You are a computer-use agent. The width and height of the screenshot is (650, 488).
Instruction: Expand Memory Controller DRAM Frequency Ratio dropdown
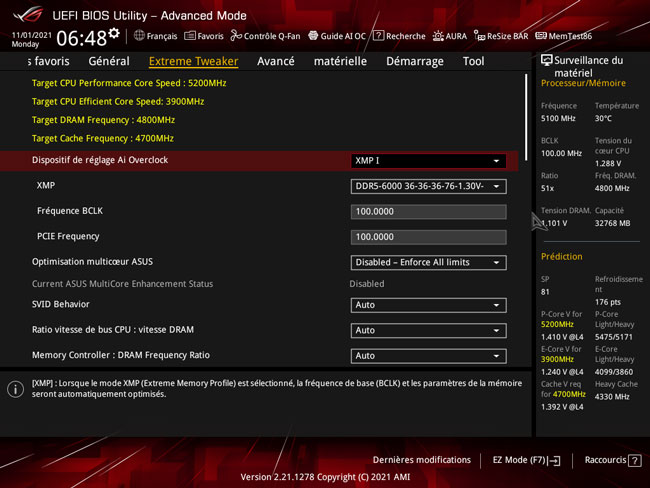point(428,356)
